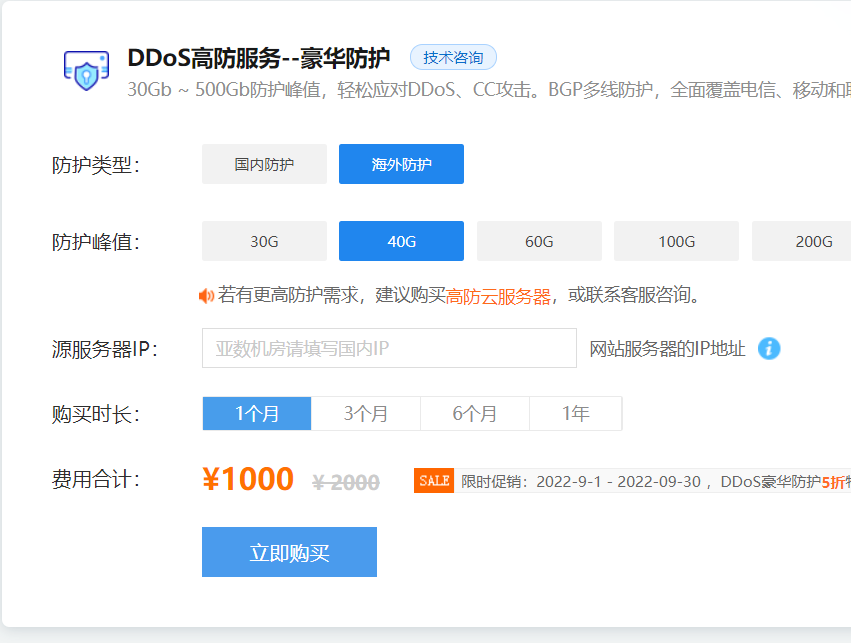The width and height of the screenshot is (851, 643).
Task: Select 3个月 purchase duration
Action: tap(366, 414)
